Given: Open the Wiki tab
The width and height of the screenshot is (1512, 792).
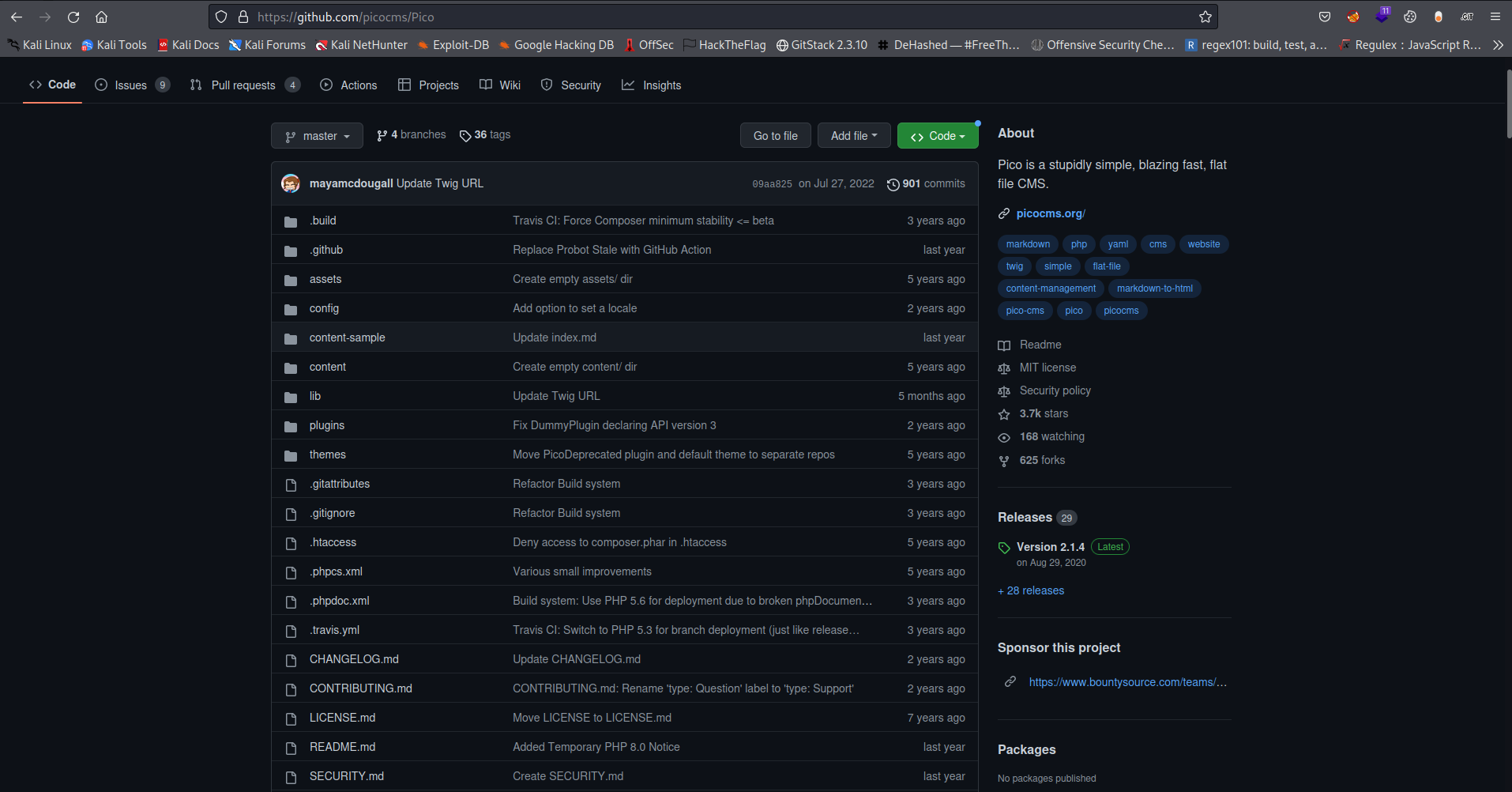Looking at the screenshot, I should pos(500,85).
